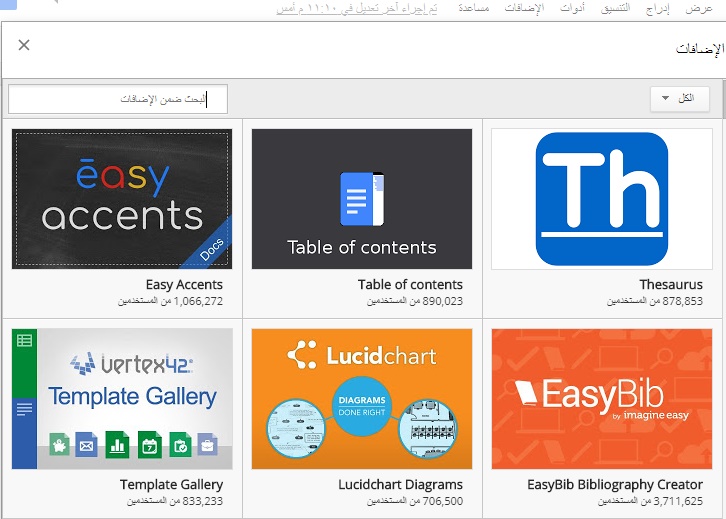Open the Lucidchart Diagrams add-on thumbnail
The image size is (726, 519).
point(362,399)
